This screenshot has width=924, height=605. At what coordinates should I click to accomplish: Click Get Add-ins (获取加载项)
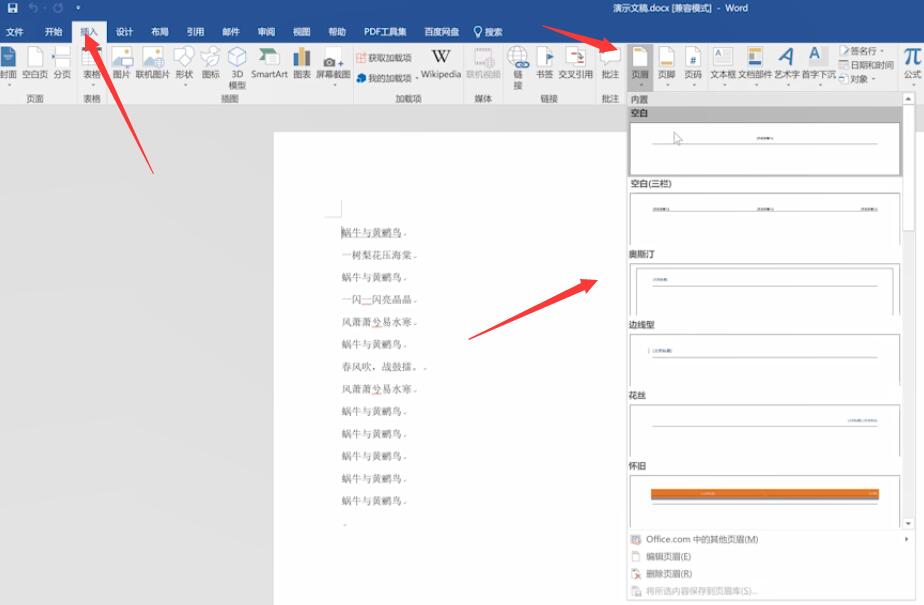(384, 58)
